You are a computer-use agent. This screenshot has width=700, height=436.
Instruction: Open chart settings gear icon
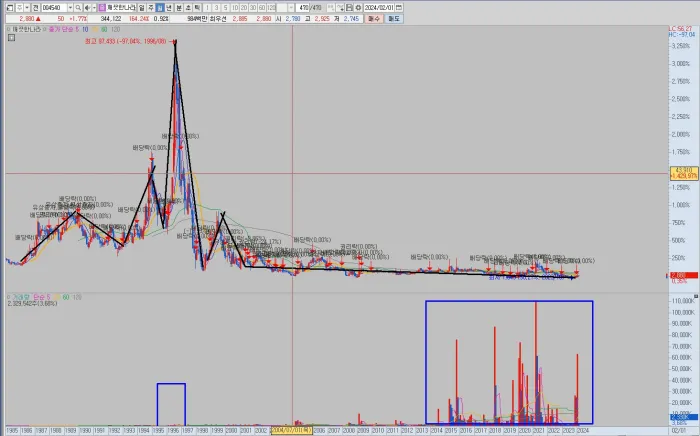(x=358, y=8)
